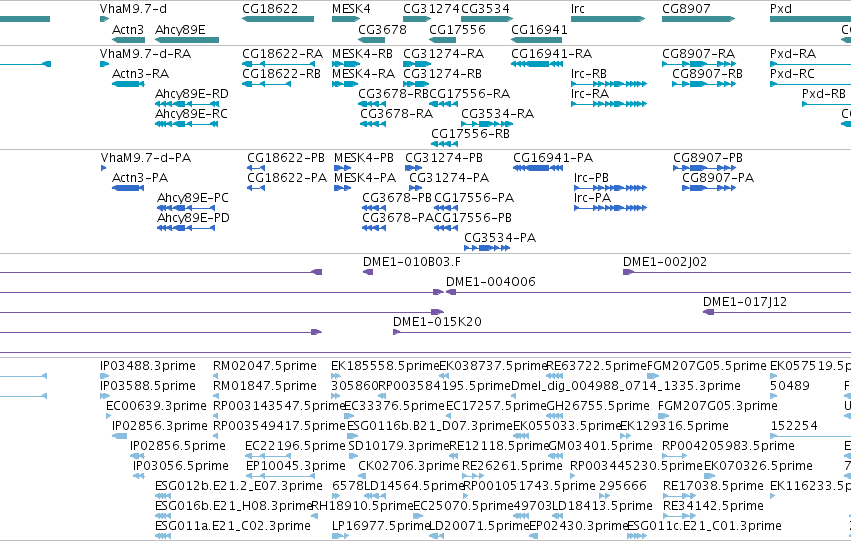Select the CG31274-PA protein

415,188
